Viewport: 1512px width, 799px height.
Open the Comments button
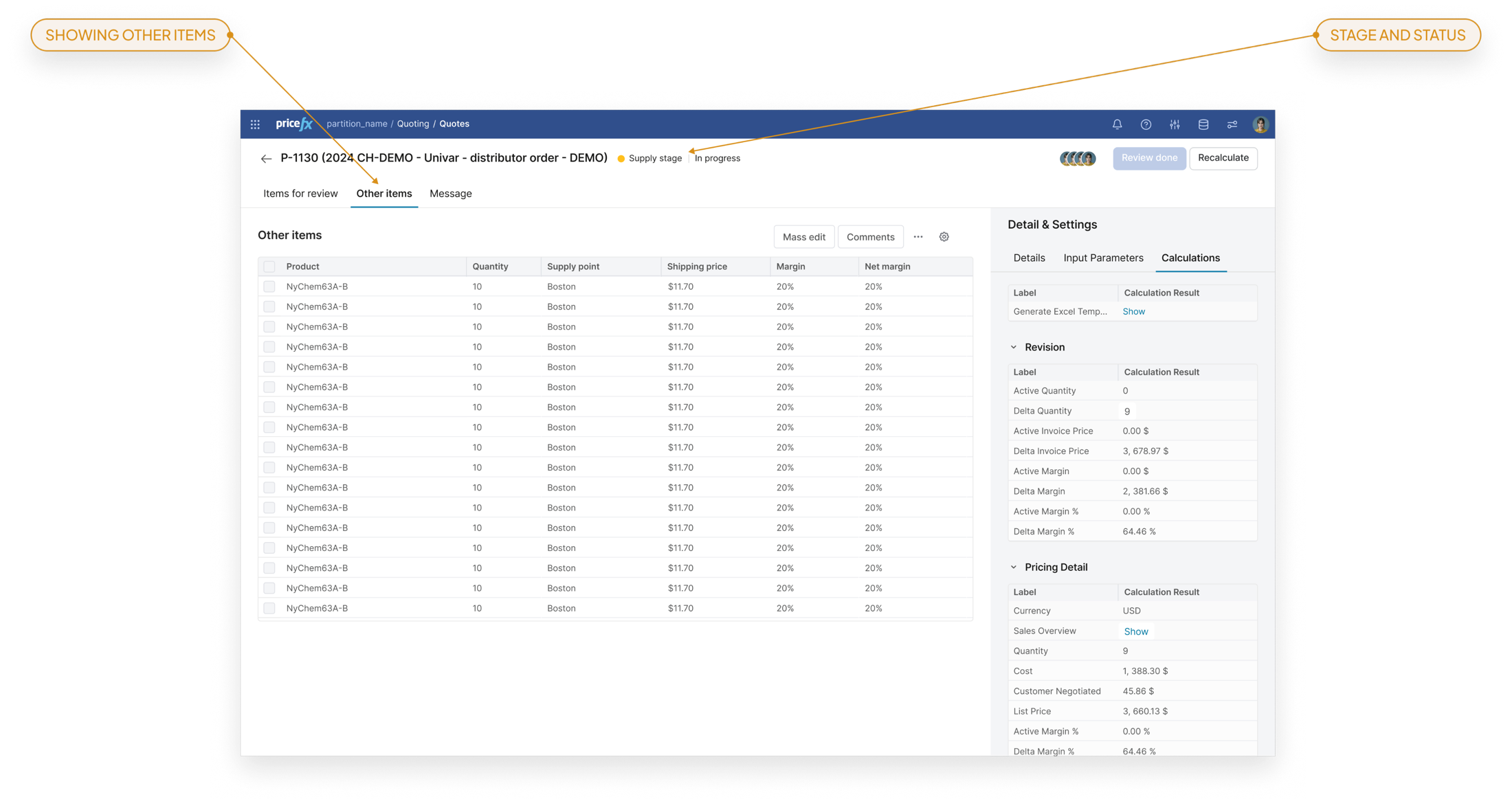tap(870, 237)
